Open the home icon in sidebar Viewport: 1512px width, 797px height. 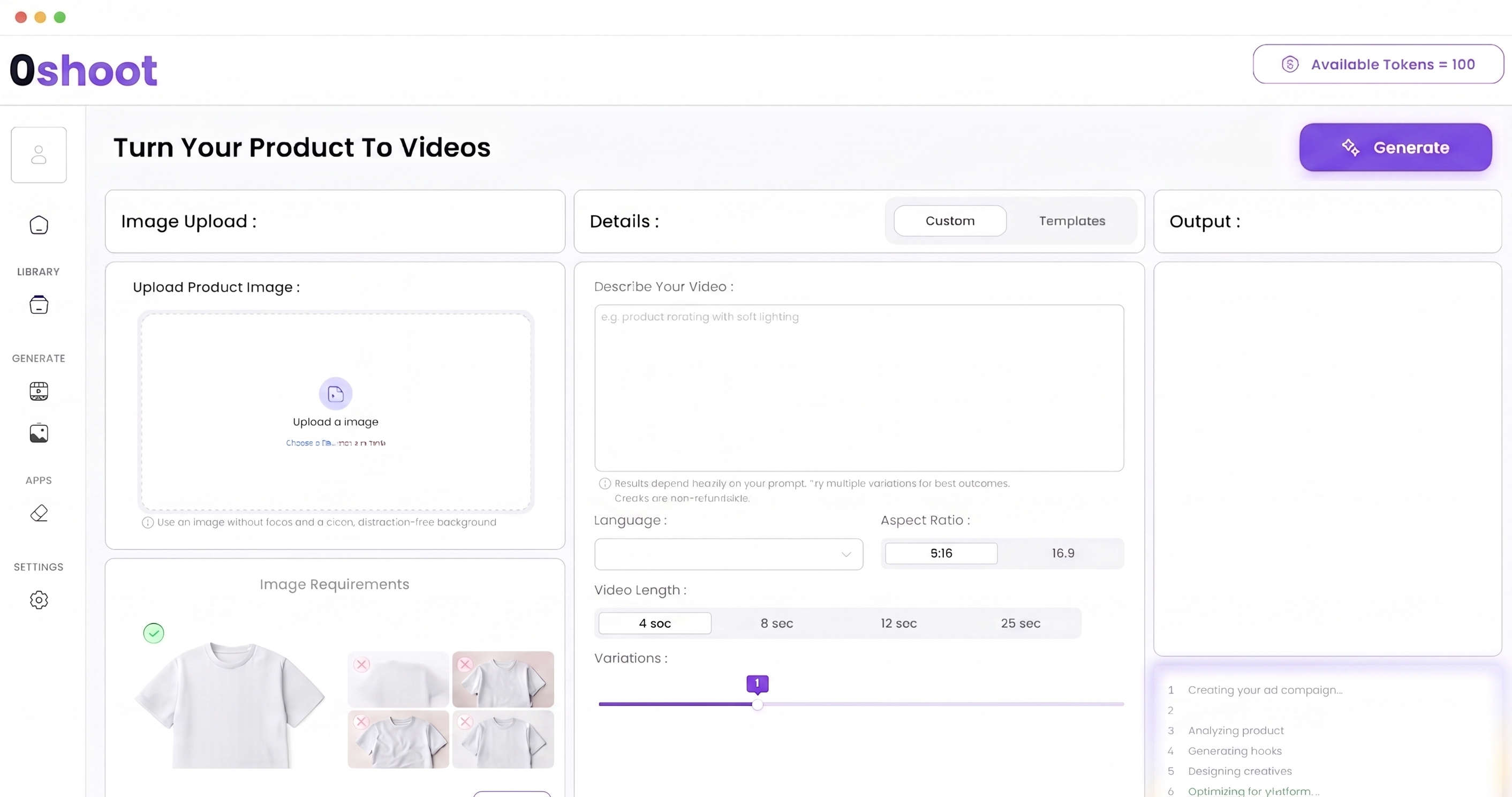[x=39, y=225]
